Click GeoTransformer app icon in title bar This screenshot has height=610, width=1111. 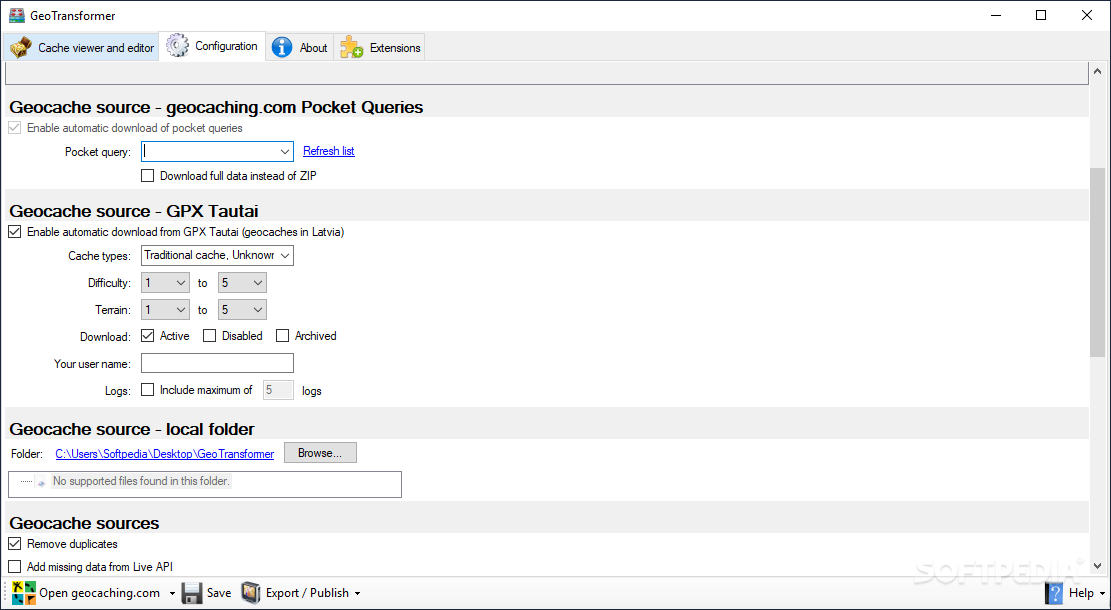pyautogui.click(x=17, y=16)
